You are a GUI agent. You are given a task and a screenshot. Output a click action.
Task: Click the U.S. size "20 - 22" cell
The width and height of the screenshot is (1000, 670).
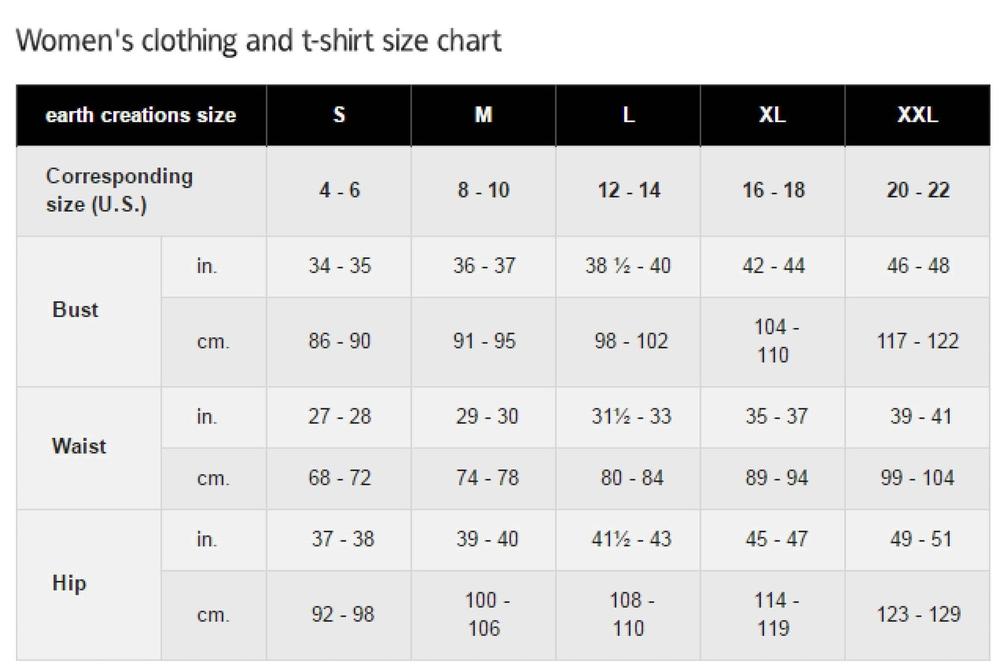(x=917, y=190)
